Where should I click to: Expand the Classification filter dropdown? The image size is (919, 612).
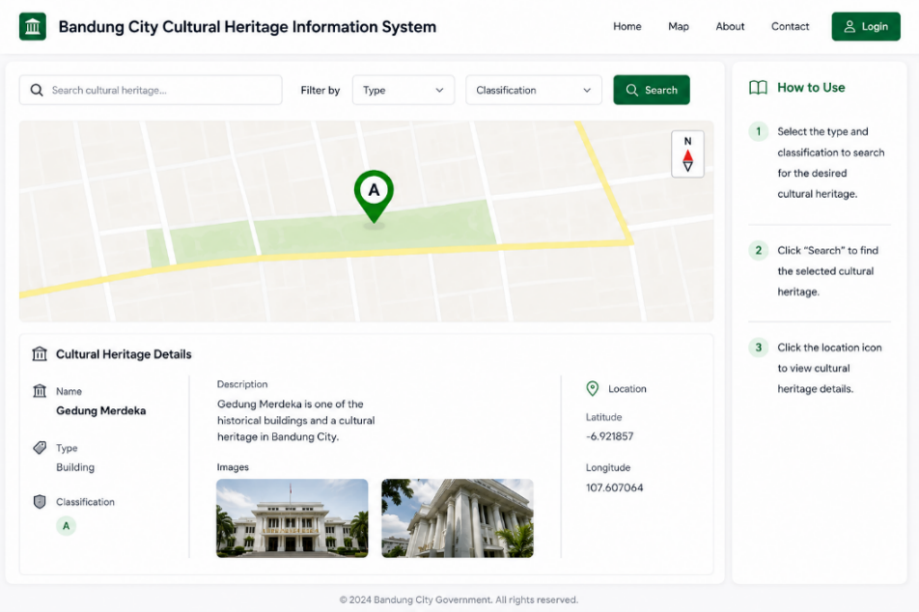coord(533,90)
